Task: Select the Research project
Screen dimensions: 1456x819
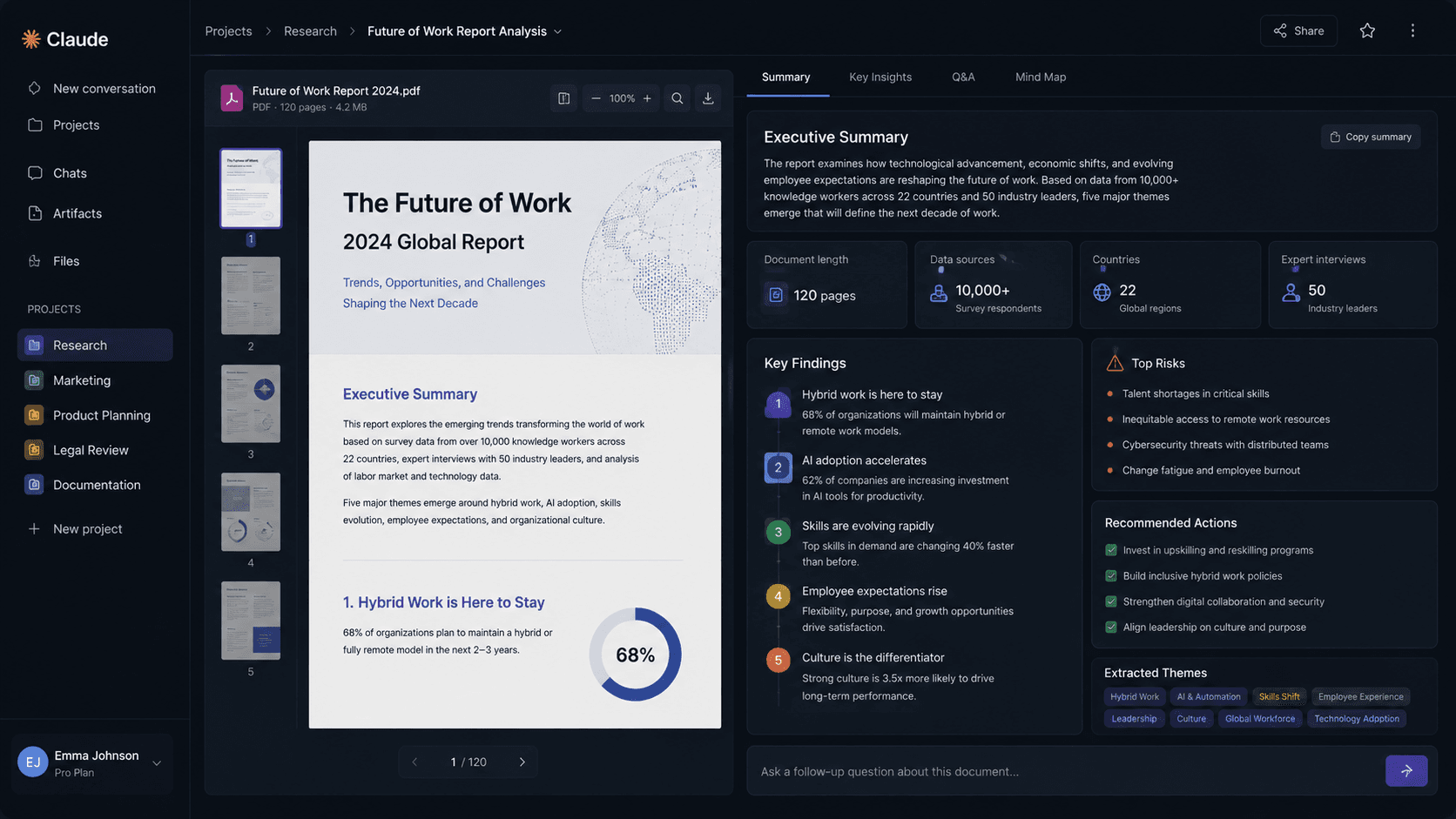Action: 95,346
